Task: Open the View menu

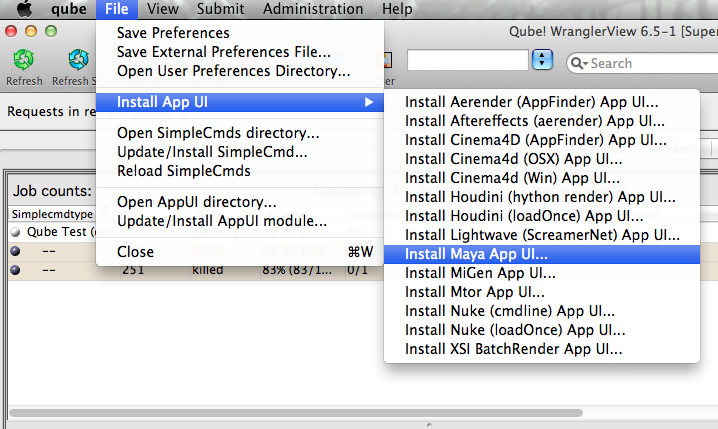Action: click(162, 9)
